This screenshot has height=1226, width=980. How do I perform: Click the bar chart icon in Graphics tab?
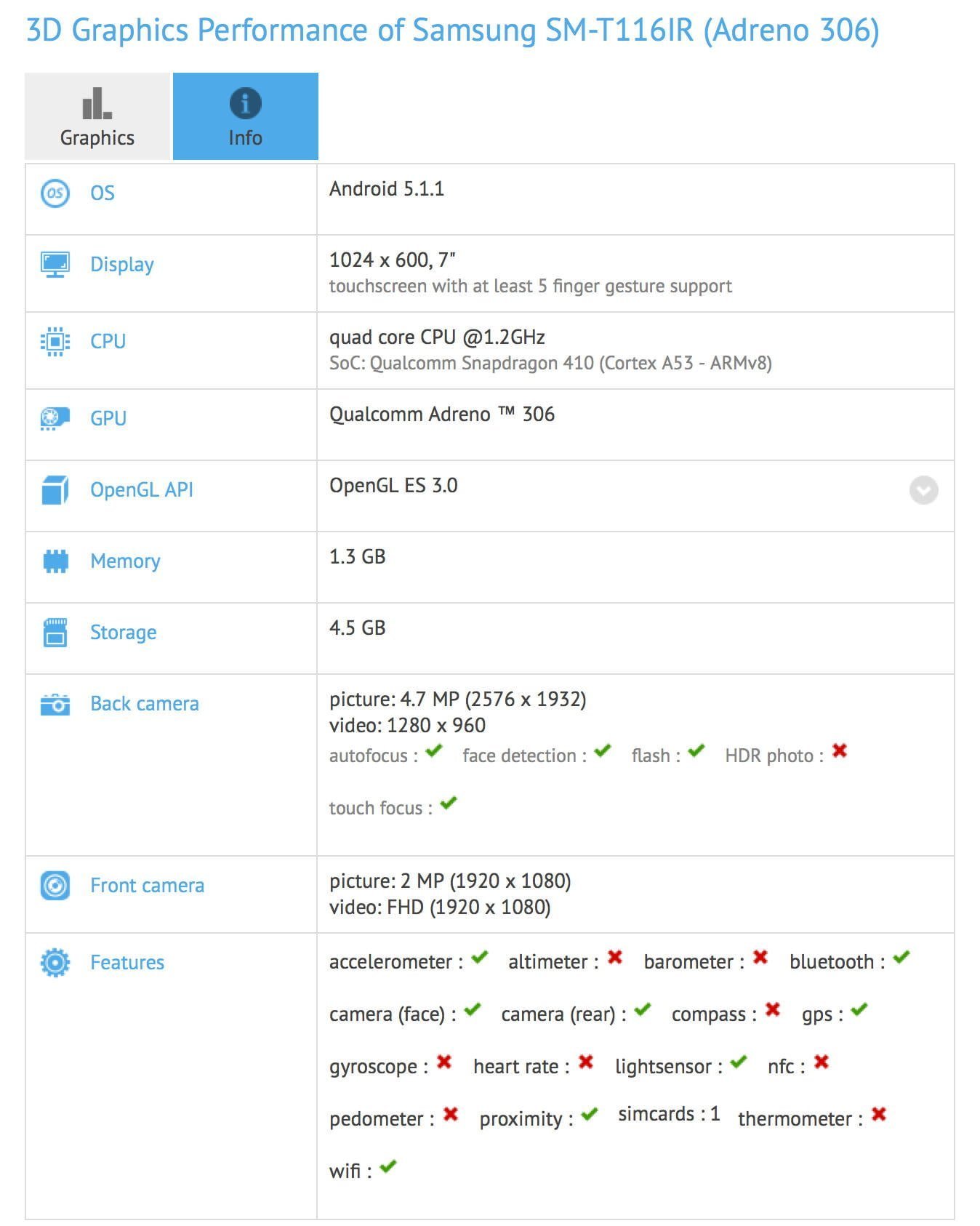[97, 103]
